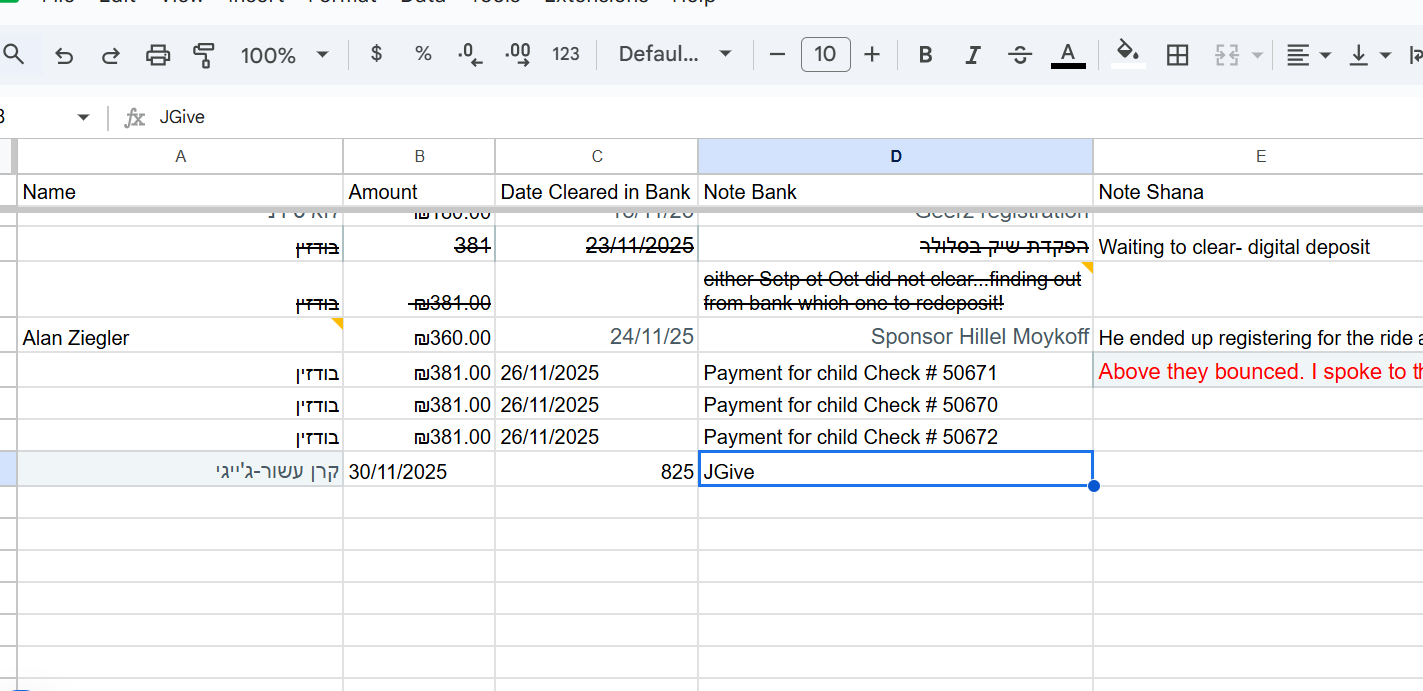Open the horizontal align dropdown

(x=1307, y=55)
